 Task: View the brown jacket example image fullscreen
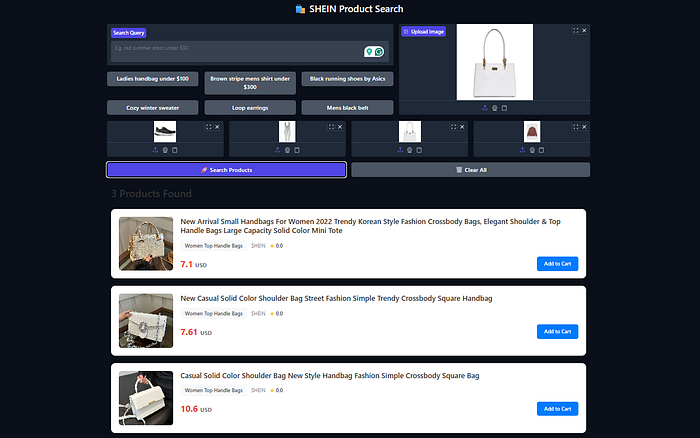[575, 127]
